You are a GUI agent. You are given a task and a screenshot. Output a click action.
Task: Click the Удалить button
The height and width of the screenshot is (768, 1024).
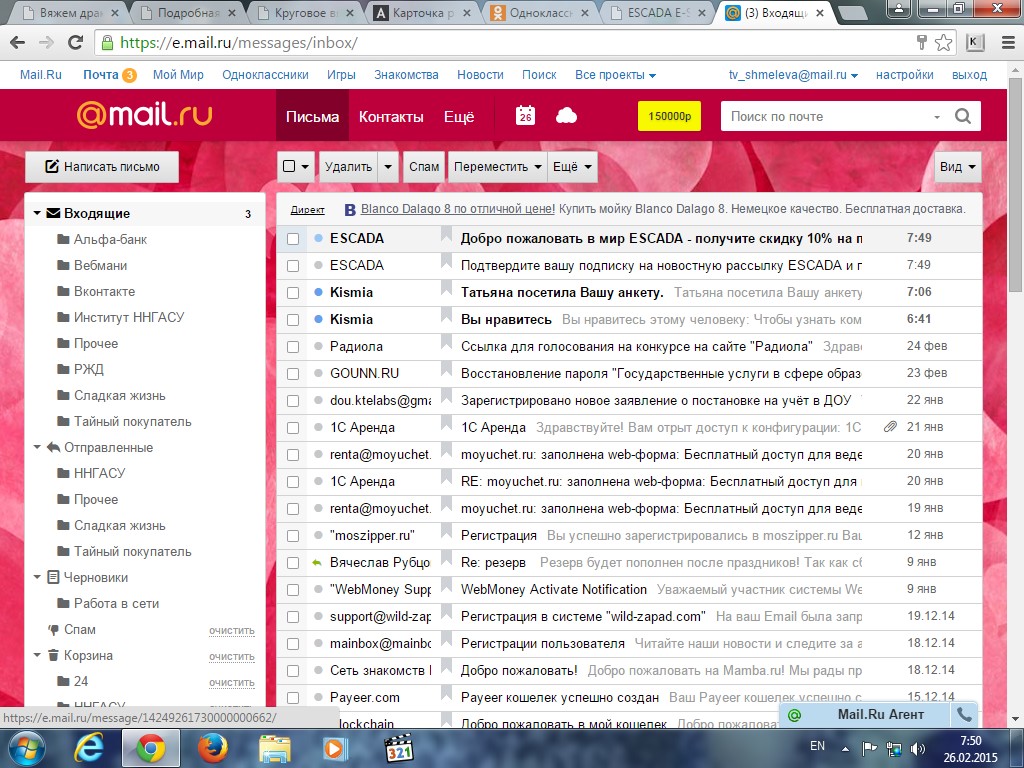349,167
